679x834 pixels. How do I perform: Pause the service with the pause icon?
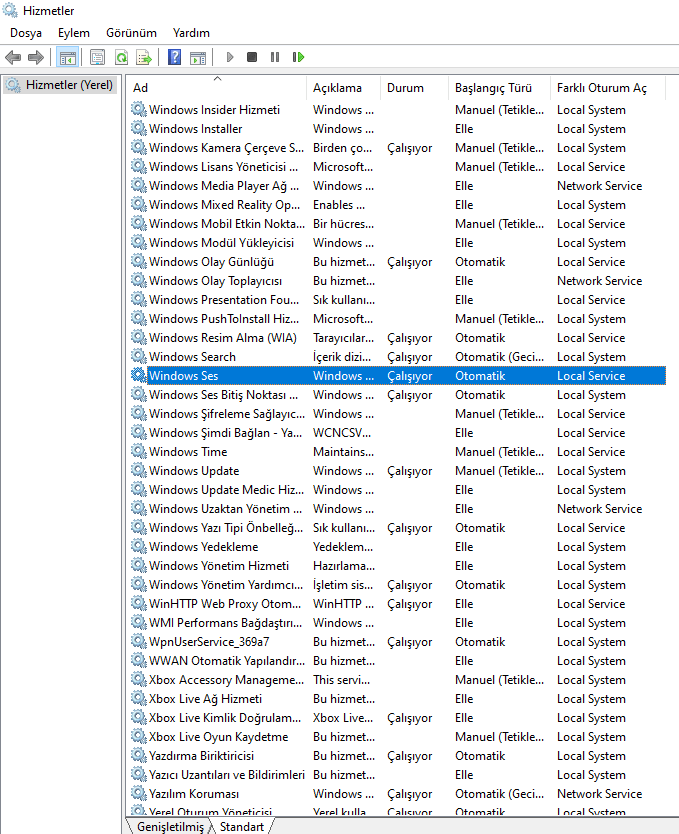point(275,57)
